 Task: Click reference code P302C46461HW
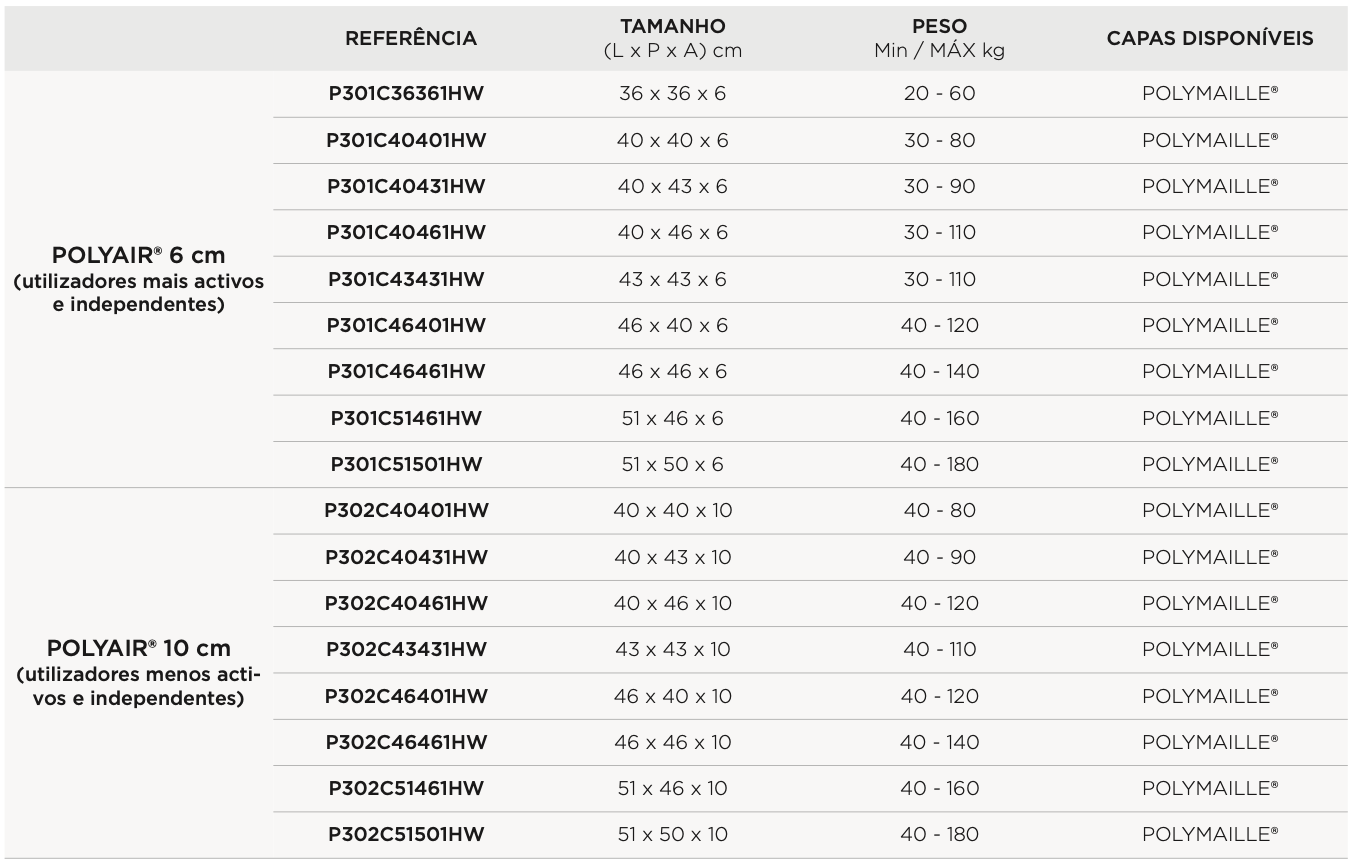pos(406,742)
